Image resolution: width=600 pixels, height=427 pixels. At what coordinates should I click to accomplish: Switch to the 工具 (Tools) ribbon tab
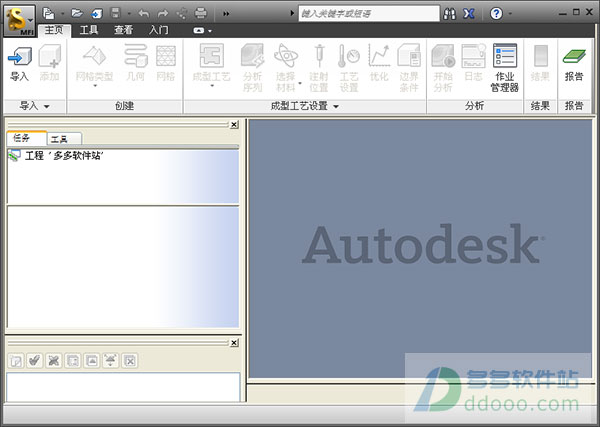[89, 30]
